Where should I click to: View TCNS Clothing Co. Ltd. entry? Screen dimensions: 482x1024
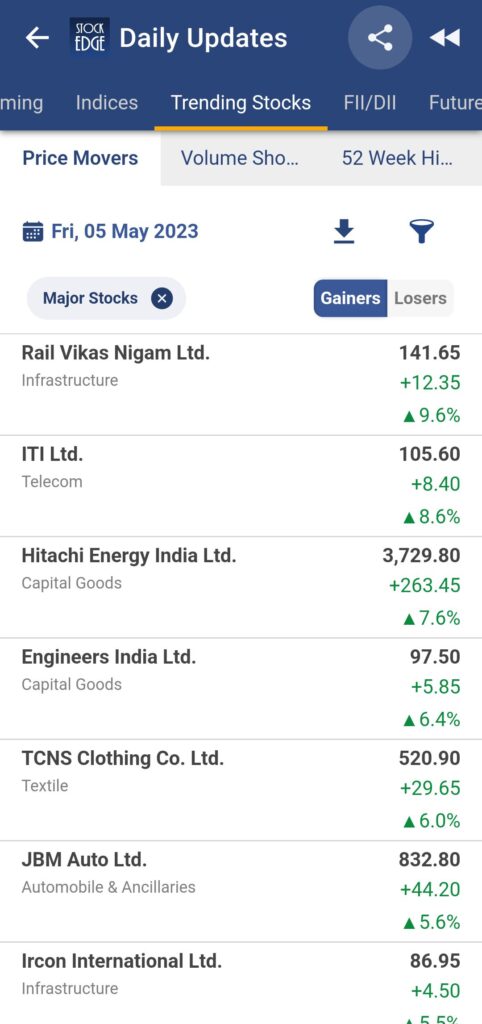tap(241, 790)
